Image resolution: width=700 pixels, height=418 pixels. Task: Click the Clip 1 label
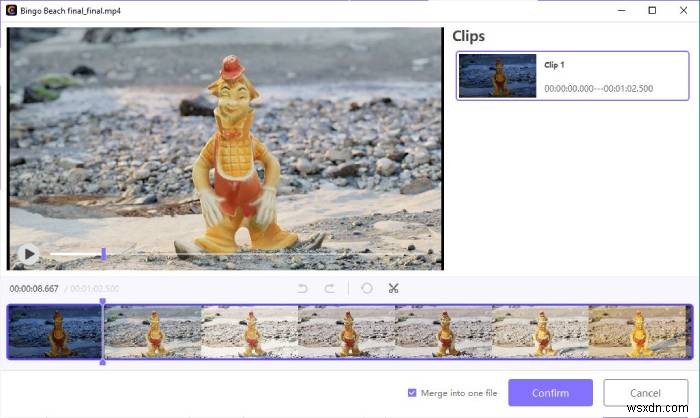pos(554,65)
